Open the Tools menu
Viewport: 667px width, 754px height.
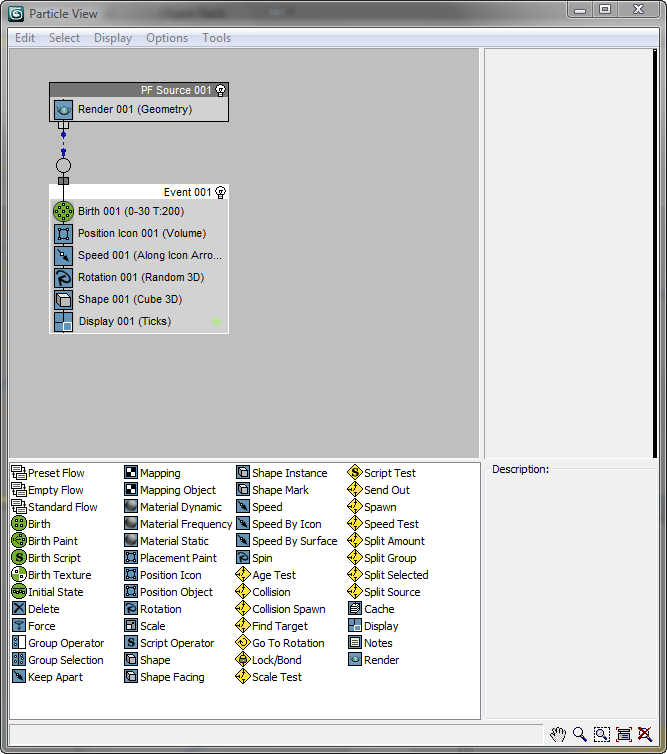[216, 38]
